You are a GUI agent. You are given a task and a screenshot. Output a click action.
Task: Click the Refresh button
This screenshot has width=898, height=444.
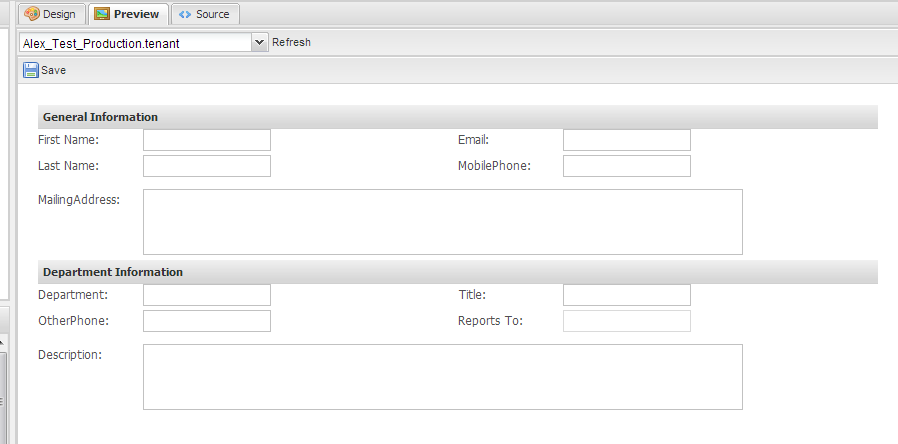tap(292, 42)
